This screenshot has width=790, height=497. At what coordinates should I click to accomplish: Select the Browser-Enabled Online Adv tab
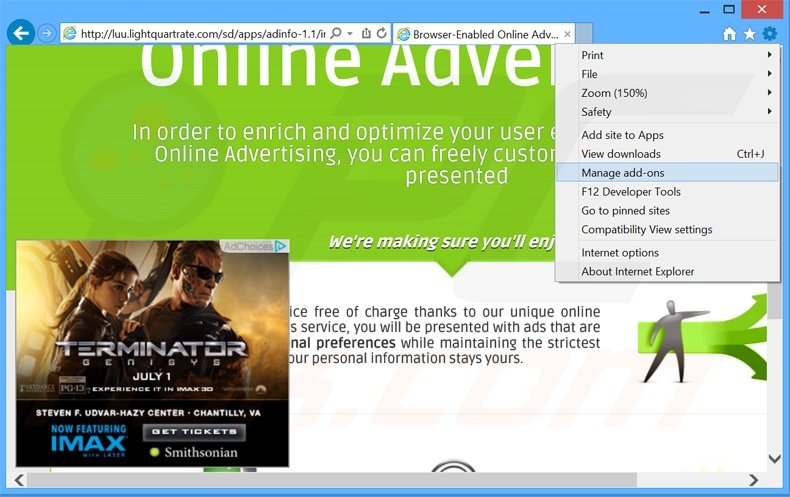484,34
